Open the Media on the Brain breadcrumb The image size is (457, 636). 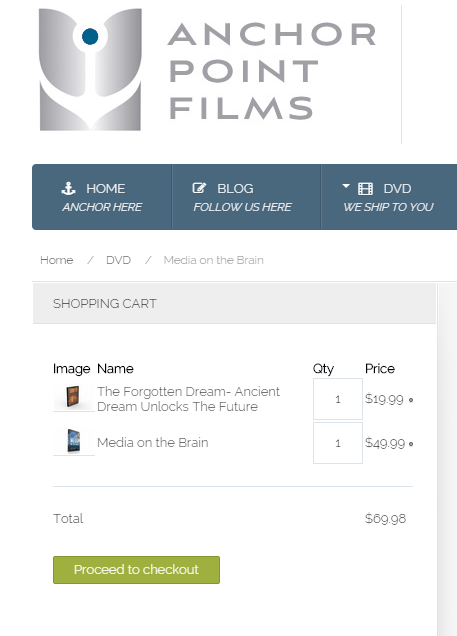[213, 260]
